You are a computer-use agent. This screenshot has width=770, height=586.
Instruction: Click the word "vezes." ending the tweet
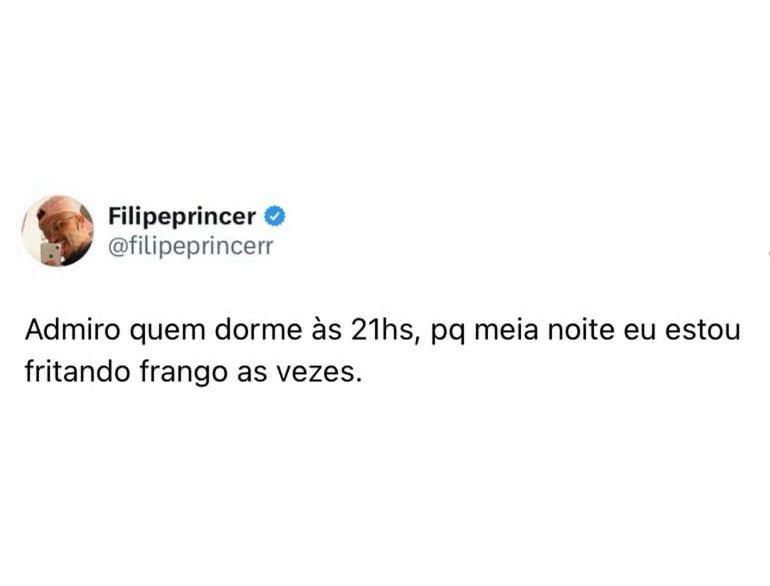click(319, 374)
